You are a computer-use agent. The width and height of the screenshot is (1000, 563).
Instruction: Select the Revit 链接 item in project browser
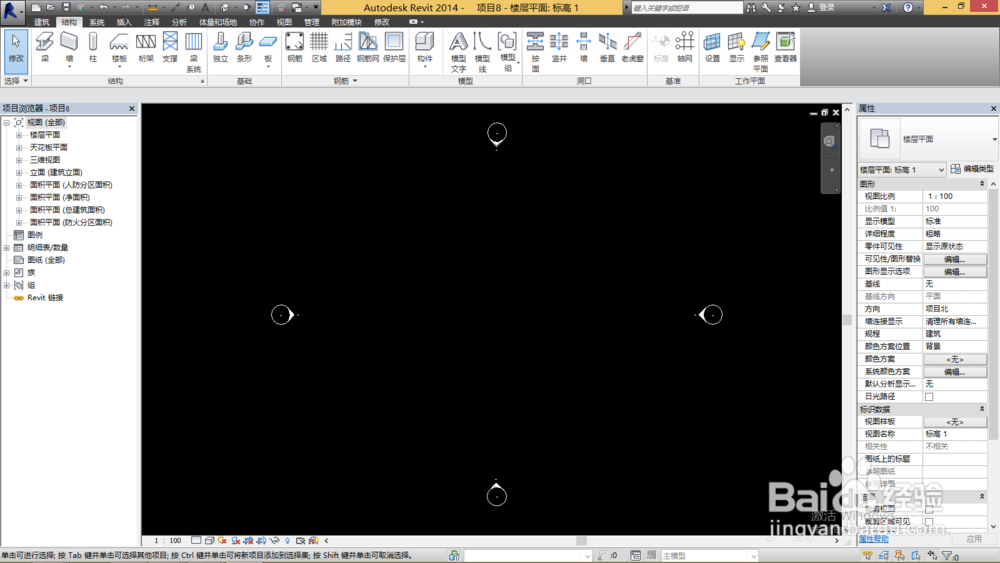coord(45,298)
